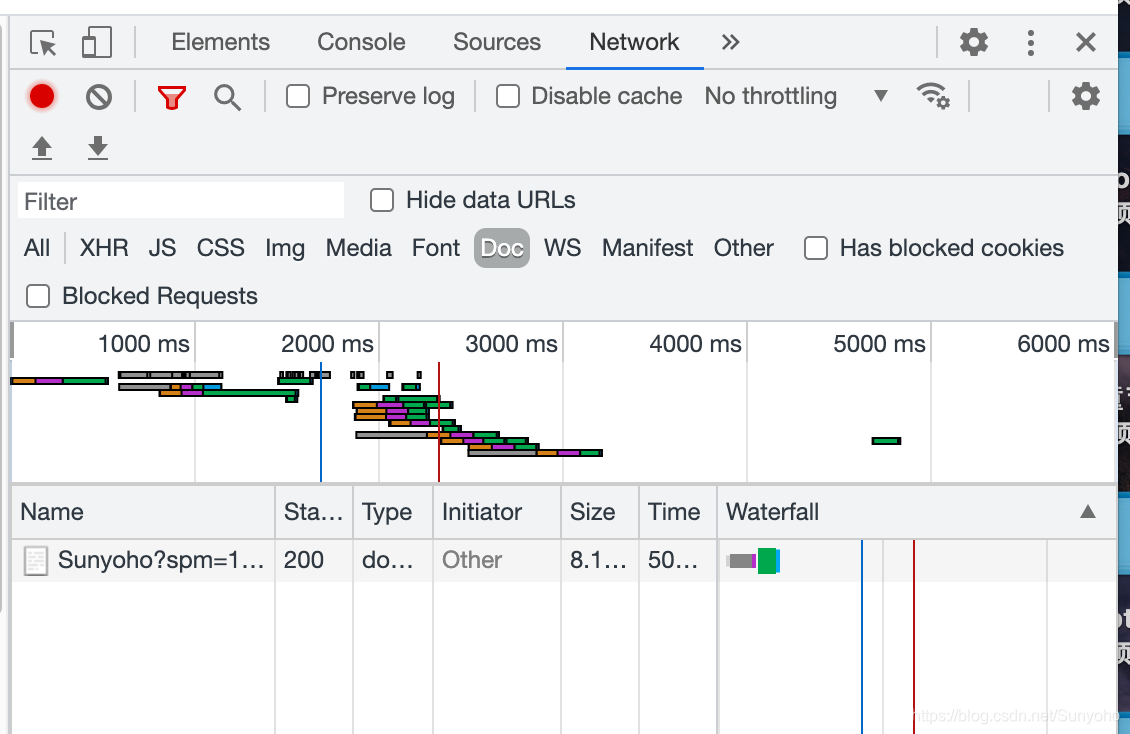This screenshot has width=1130, height=734.
Task: Open the three-dot customize DevTools menu
Action: (1031, 42)
